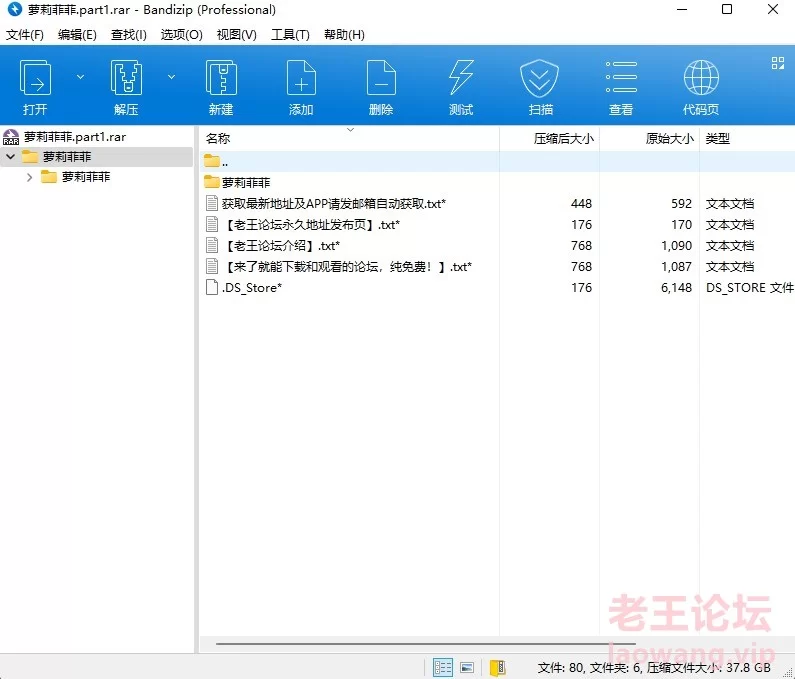Click the Code page (代码页) globe icon
795x679 pixels.
point(701,78)
